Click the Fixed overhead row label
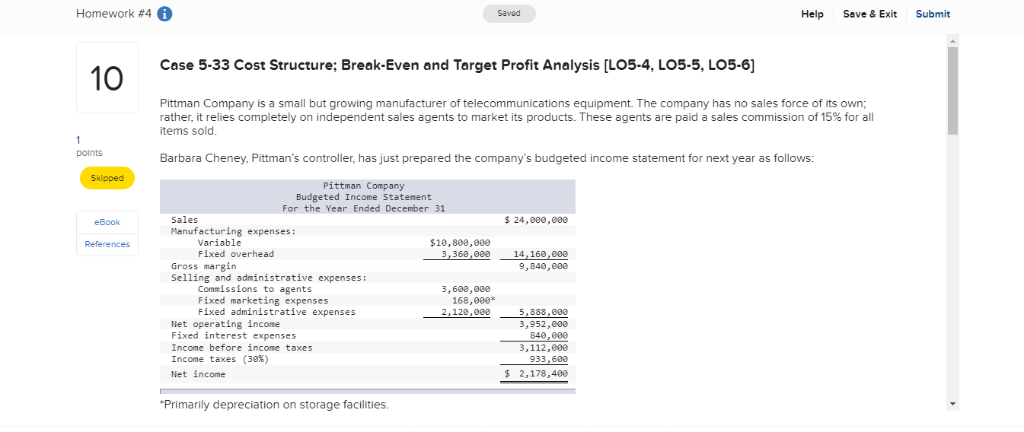 point(236,254)
